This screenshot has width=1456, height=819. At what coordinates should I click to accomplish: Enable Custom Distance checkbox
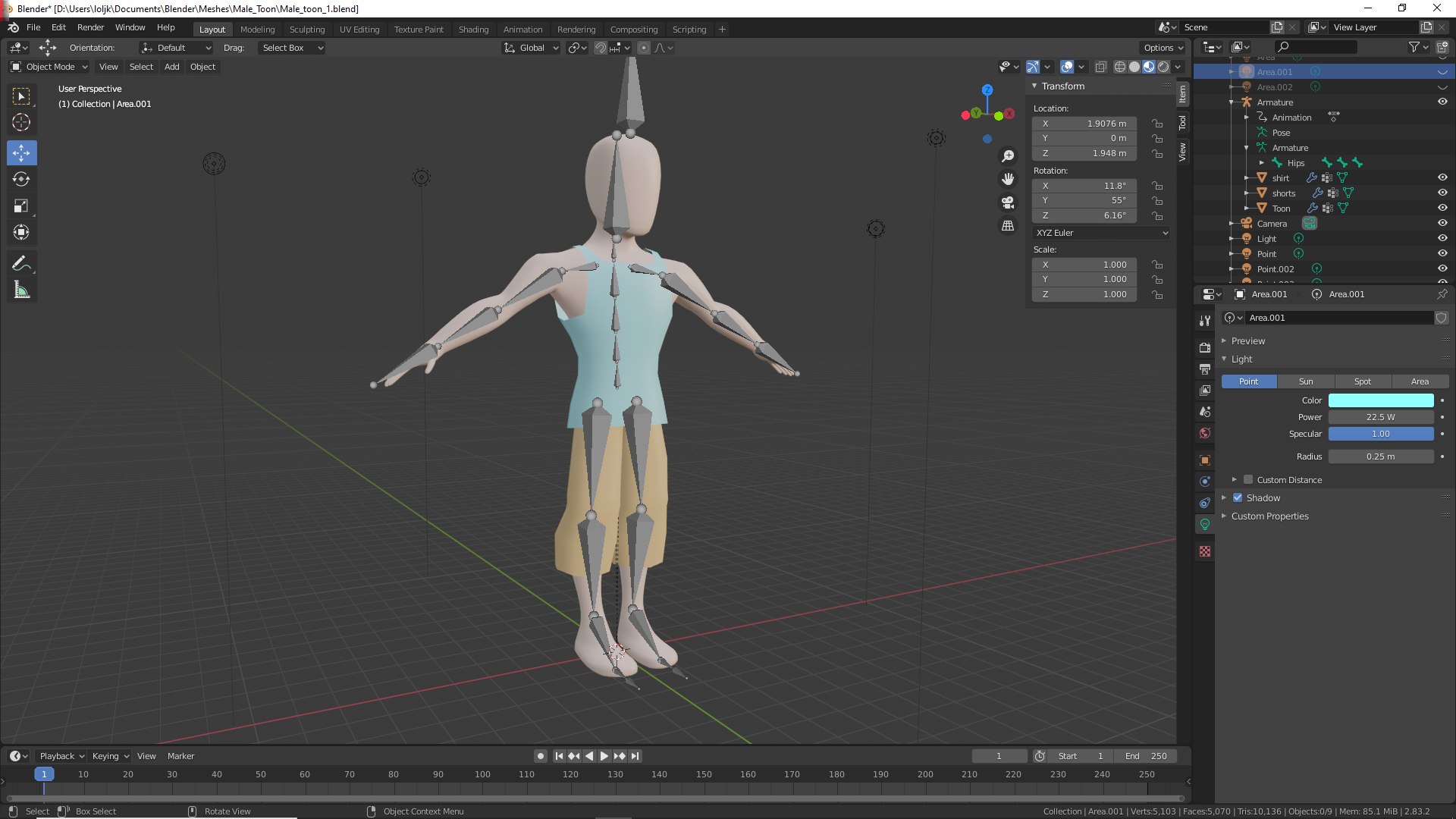click(x=1248, y=480)
